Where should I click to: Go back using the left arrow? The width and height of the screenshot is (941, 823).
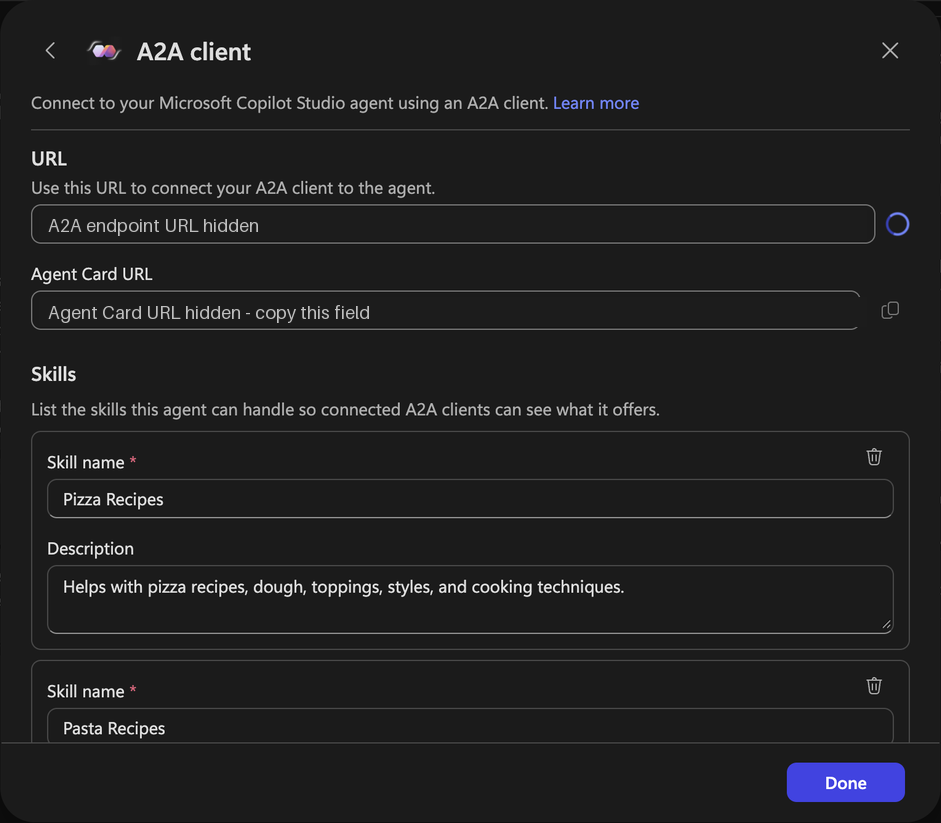pyautogui.click(x=50, y=50)
